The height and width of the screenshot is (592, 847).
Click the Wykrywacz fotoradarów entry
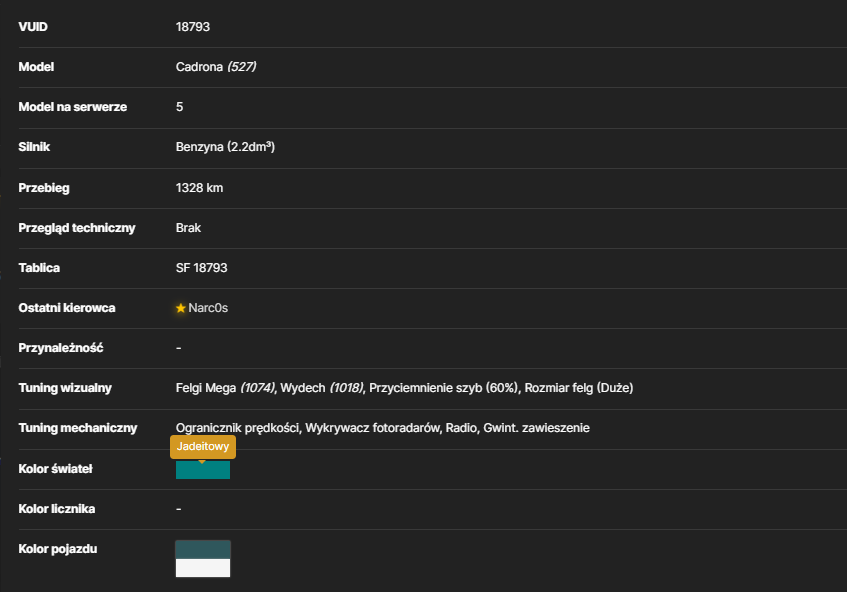373,428
